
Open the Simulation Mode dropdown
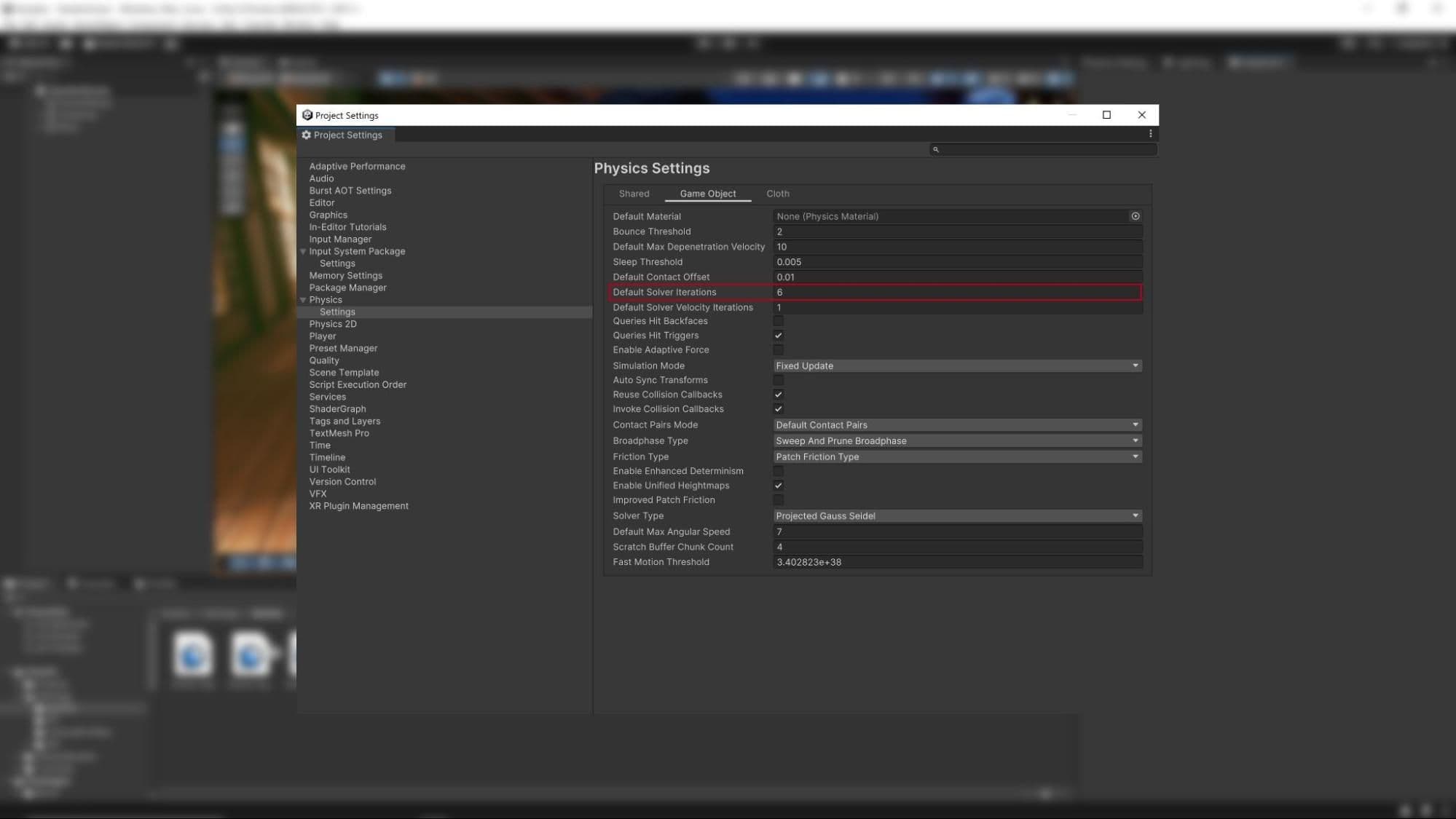pyautogui.click(x=956, y=365)
